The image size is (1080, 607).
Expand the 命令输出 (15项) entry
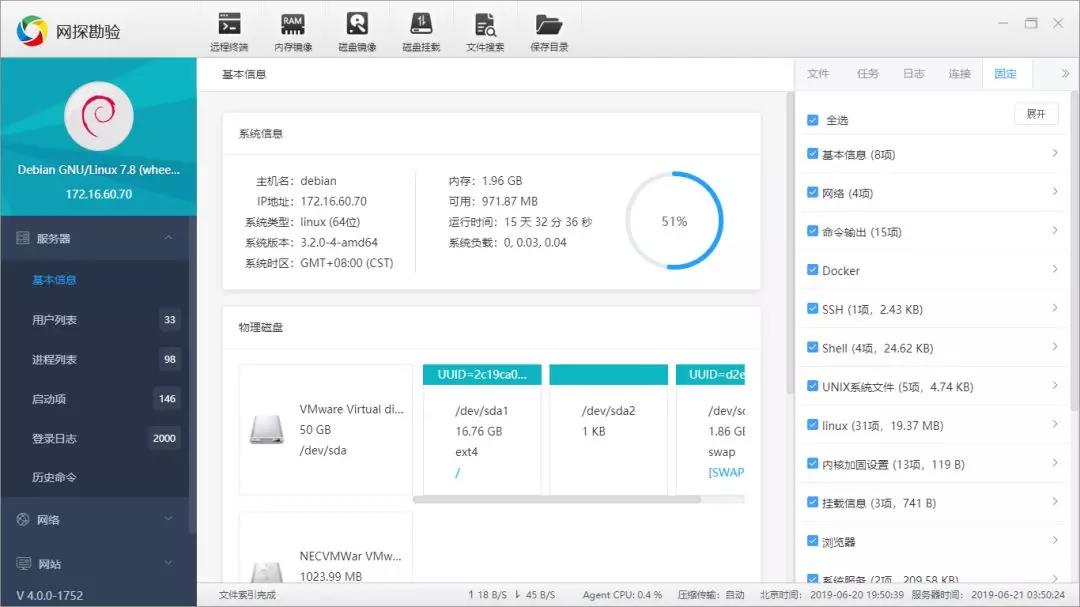(x=1057, y=231)
